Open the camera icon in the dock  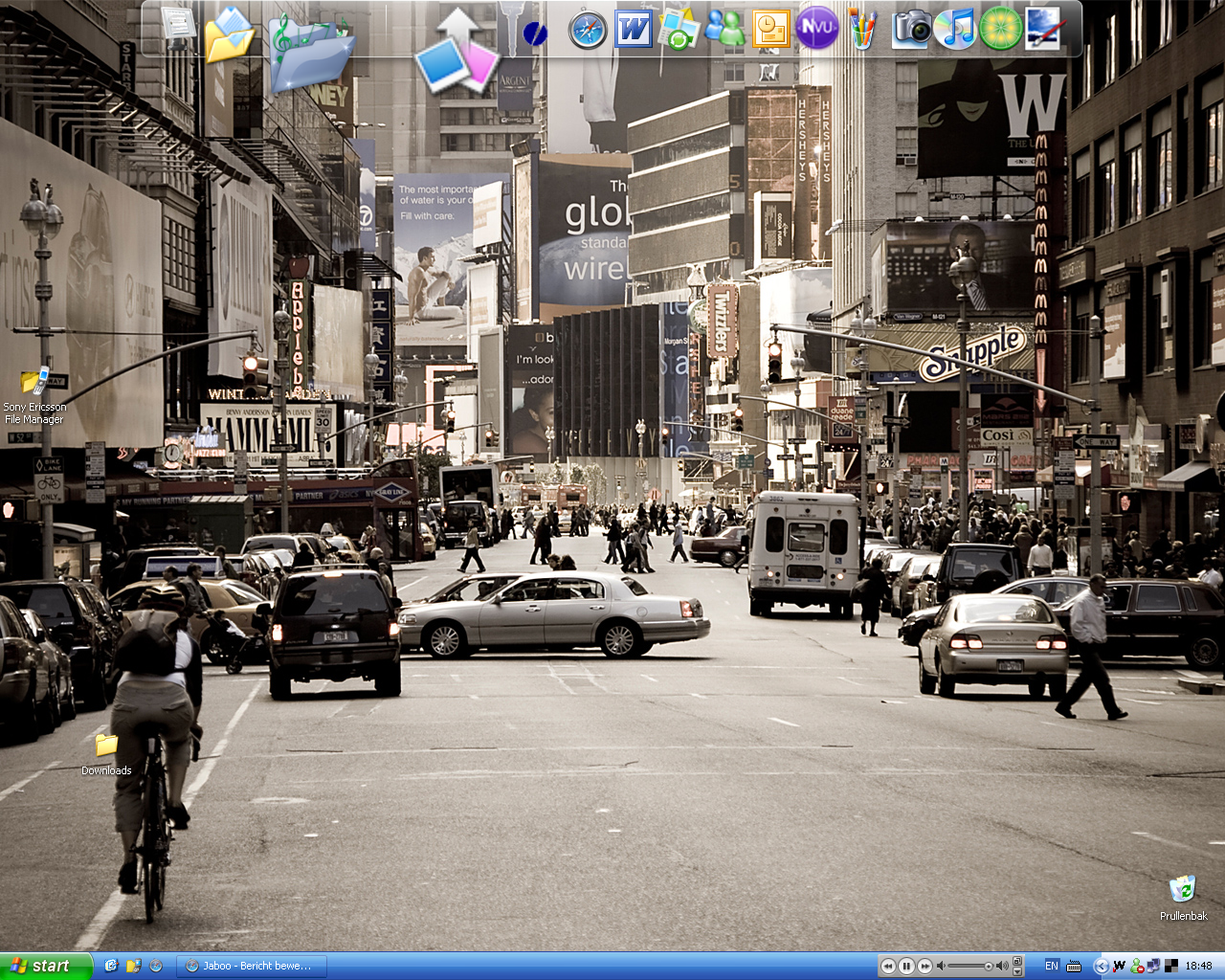point(911,29)
